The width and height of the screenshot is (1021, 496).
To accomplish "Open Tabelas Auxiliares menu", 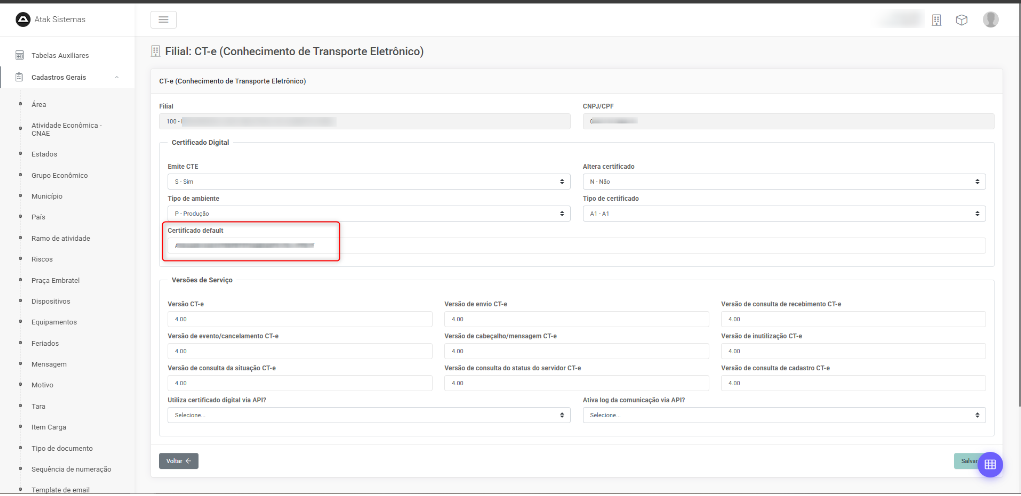I will 60,56.
